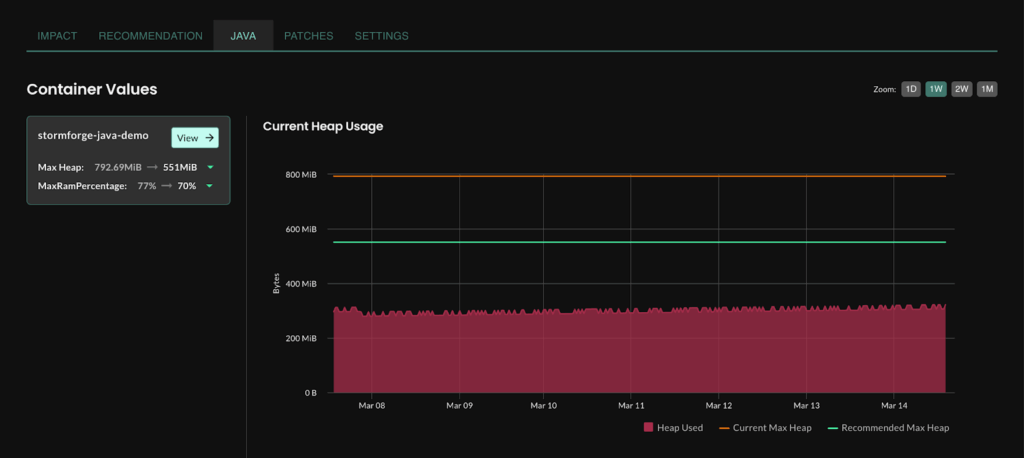Expand the MaxRamPercentage dropdown arrow
The height and width of the screenshot is (458, 1024).
pos(209,186)
